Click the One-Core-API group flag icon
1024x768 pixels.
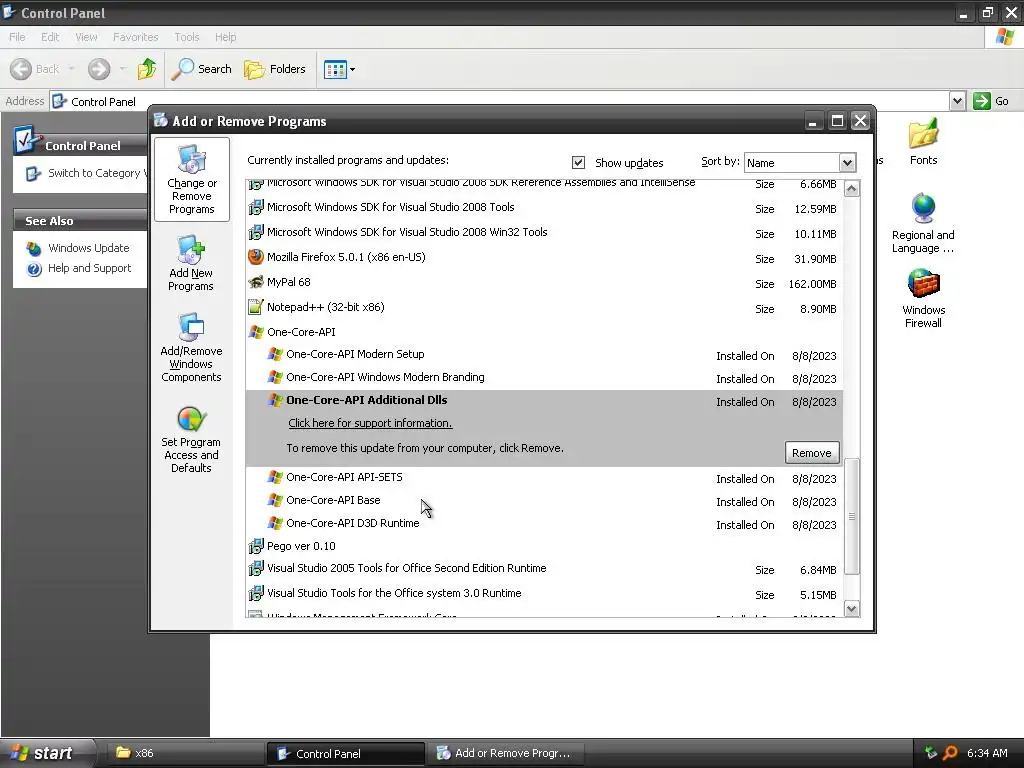pyautogui.click(x=255, y=332)
